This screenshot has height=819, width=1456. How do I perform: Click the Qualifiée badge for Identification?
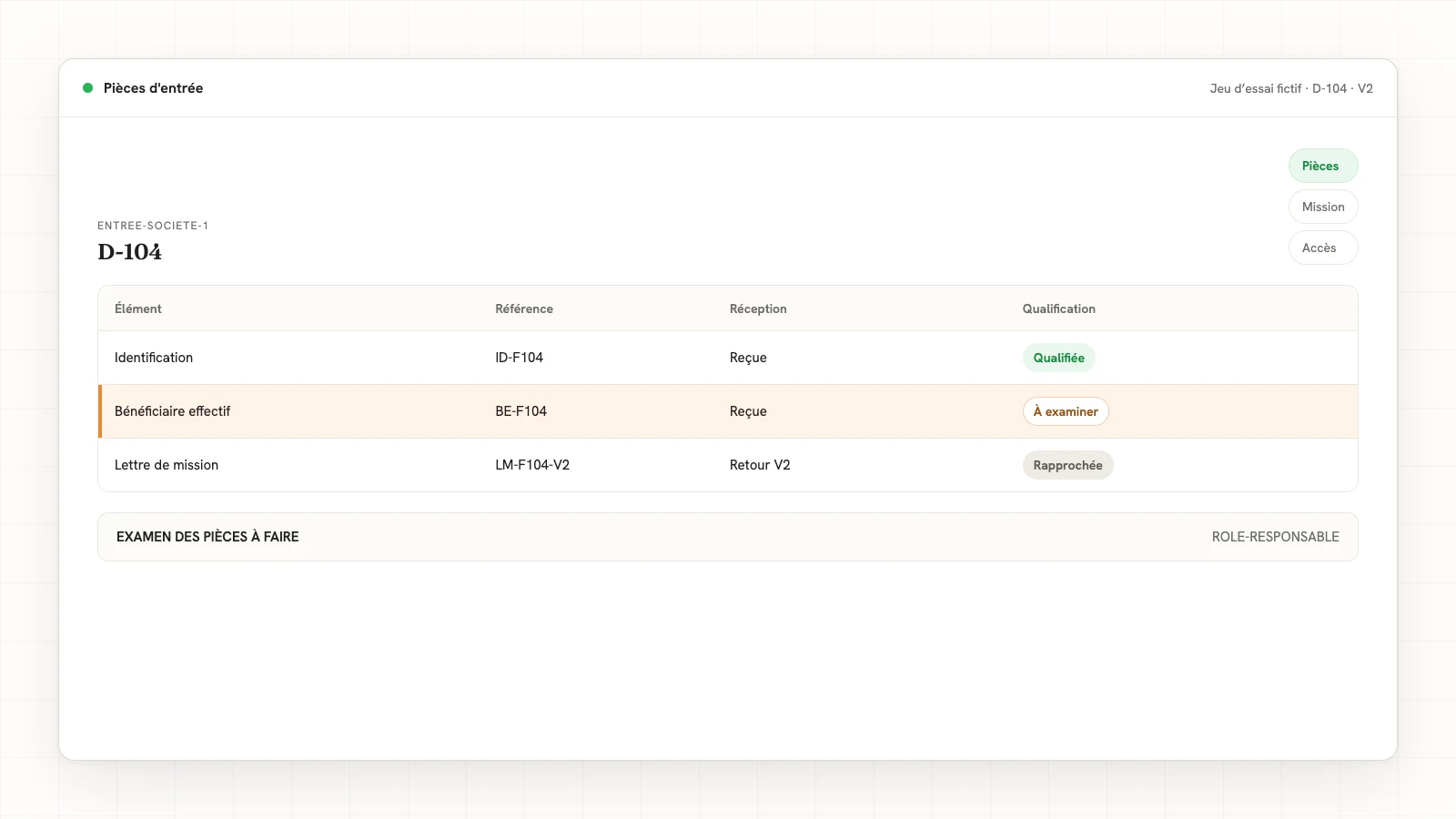1058,358
